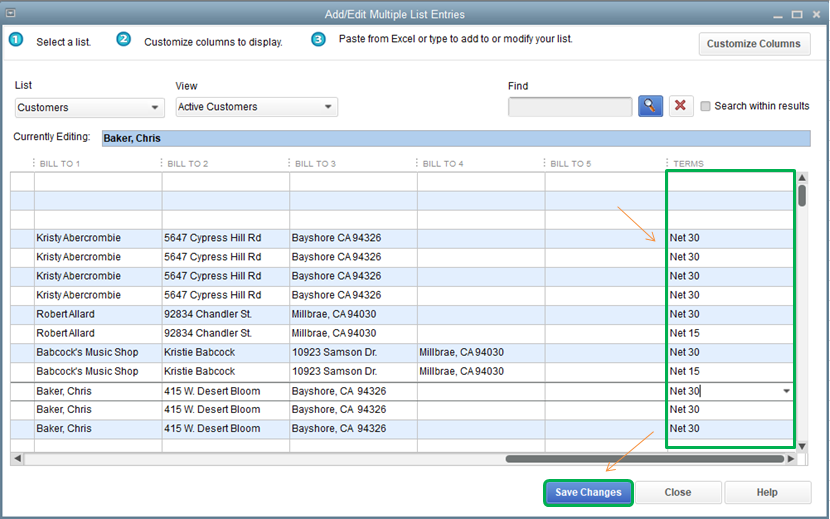Click Millbrae, CA 94030 in Bill To 4 of Net 15 Babcock row
The image size is (830, 519).
coord(481,371)
